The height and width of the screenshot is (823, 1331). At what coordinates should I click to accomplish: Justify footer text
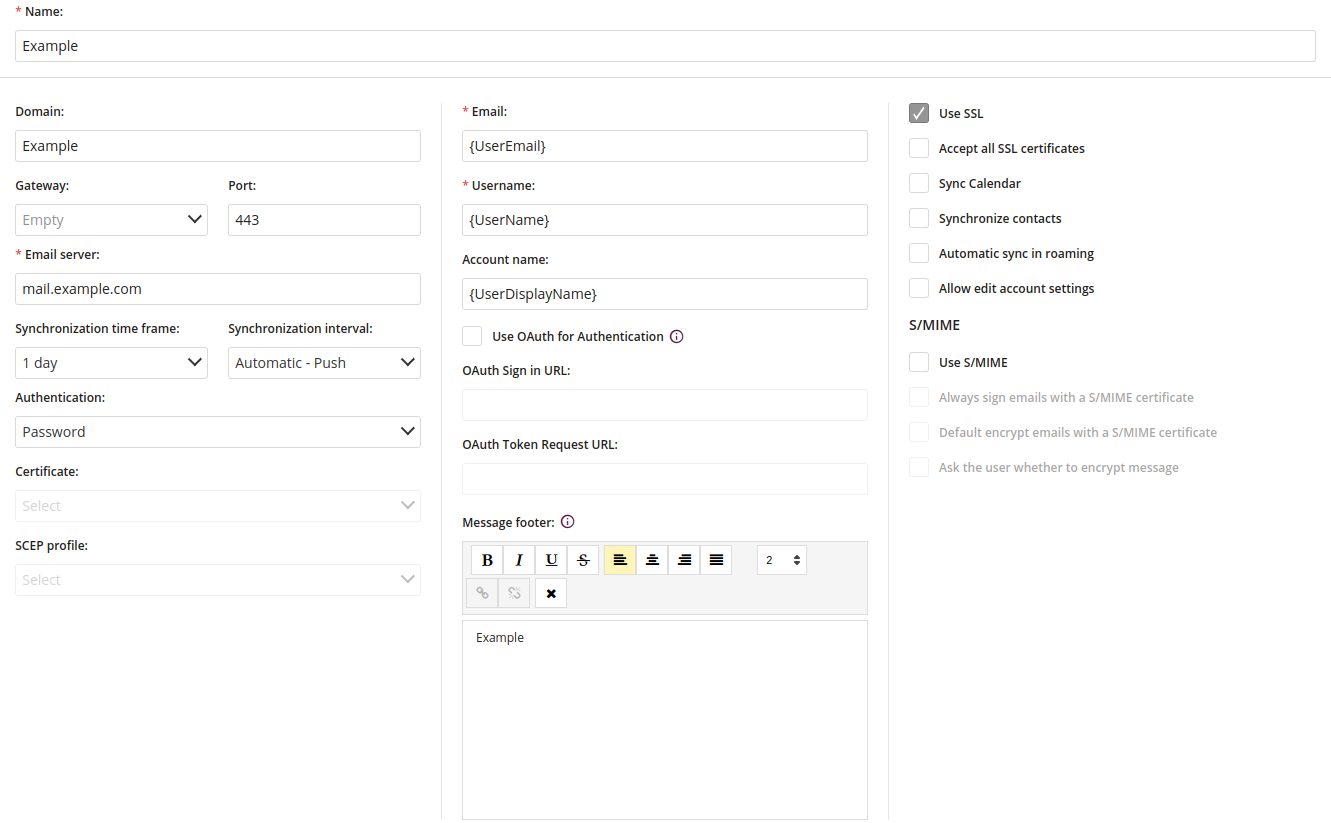tap(716, 560)
